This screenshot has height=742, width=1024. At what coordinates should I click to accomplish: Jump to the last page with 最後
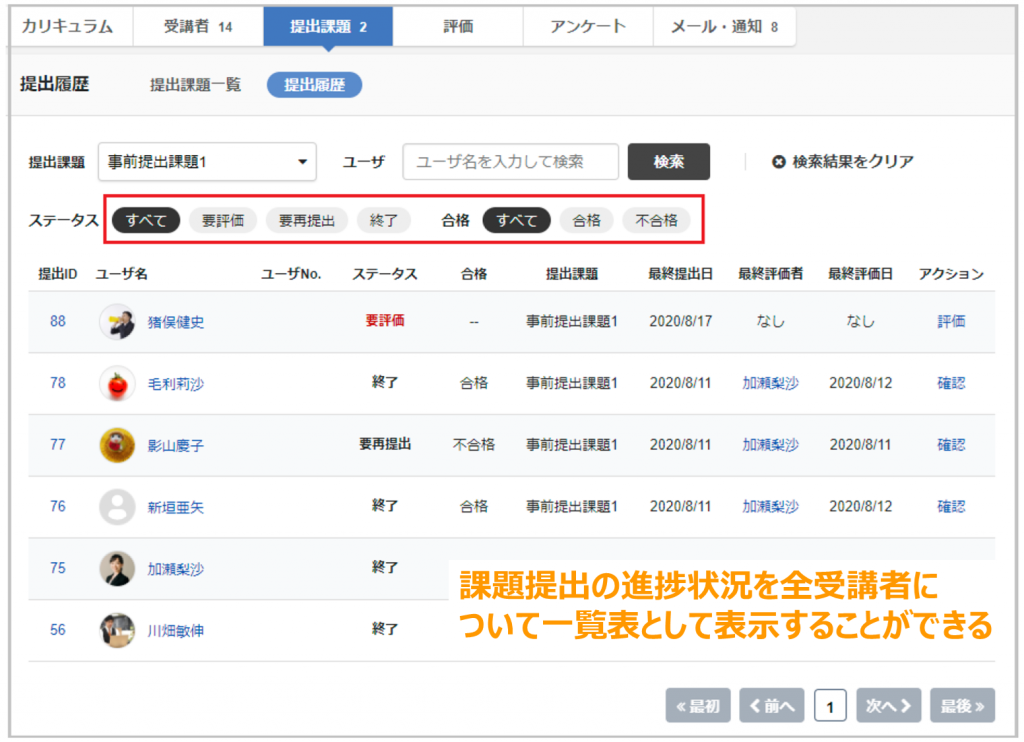tap(962, 706)
